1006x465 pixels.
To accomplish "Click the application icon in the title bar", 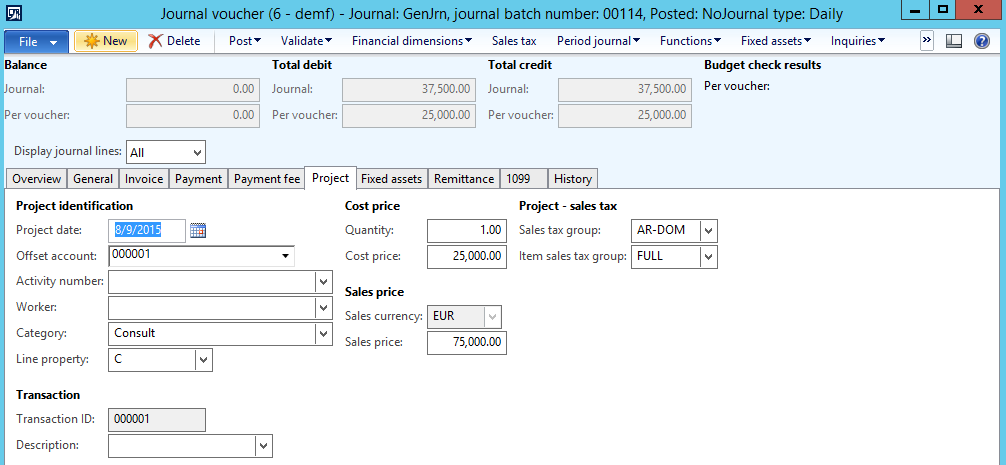I will (x=14, y=14).
